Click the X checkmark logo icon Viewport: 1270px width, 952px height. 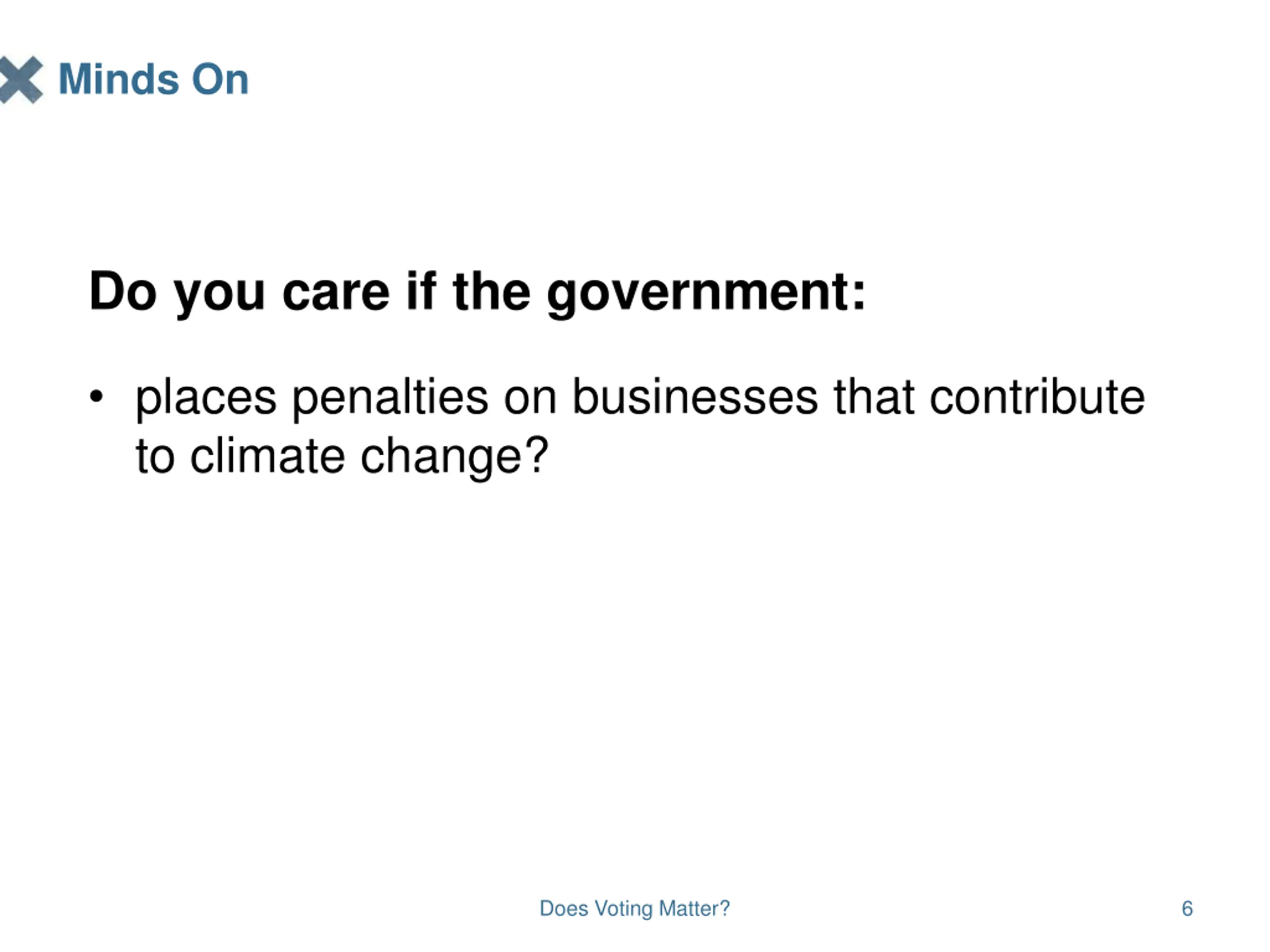click(x=21, y=80)
